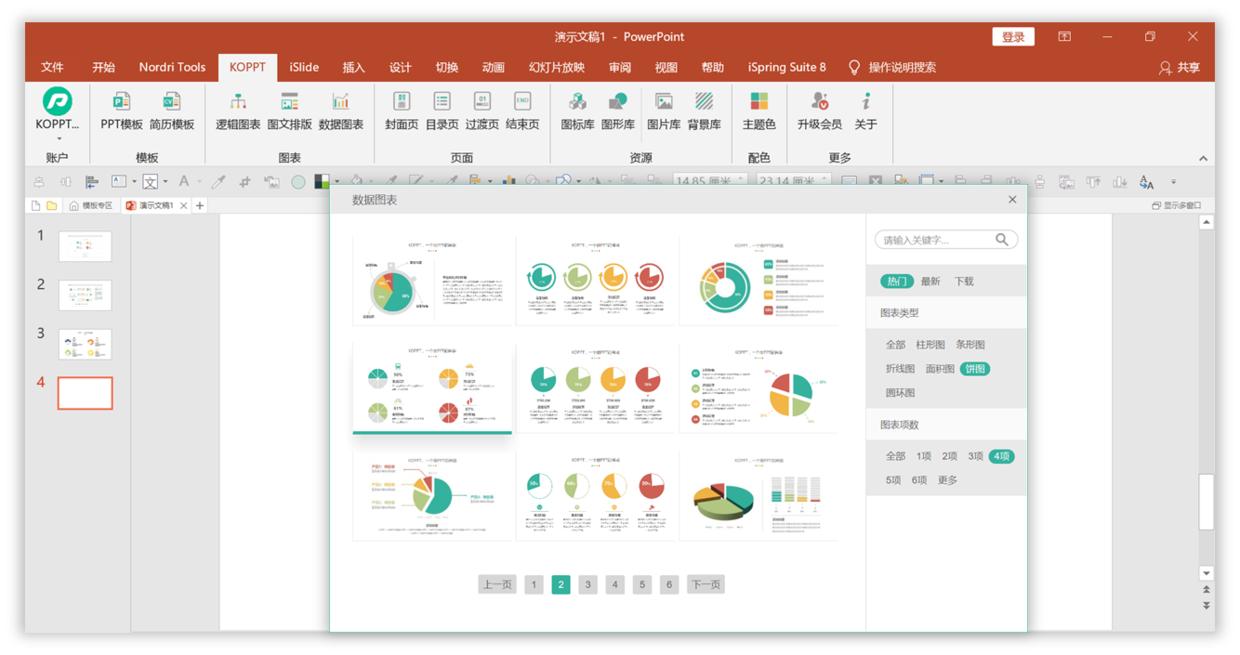Select the 最新 sort filter
The width and height of the screenshot is (1240, 655).
pos(930,281)
